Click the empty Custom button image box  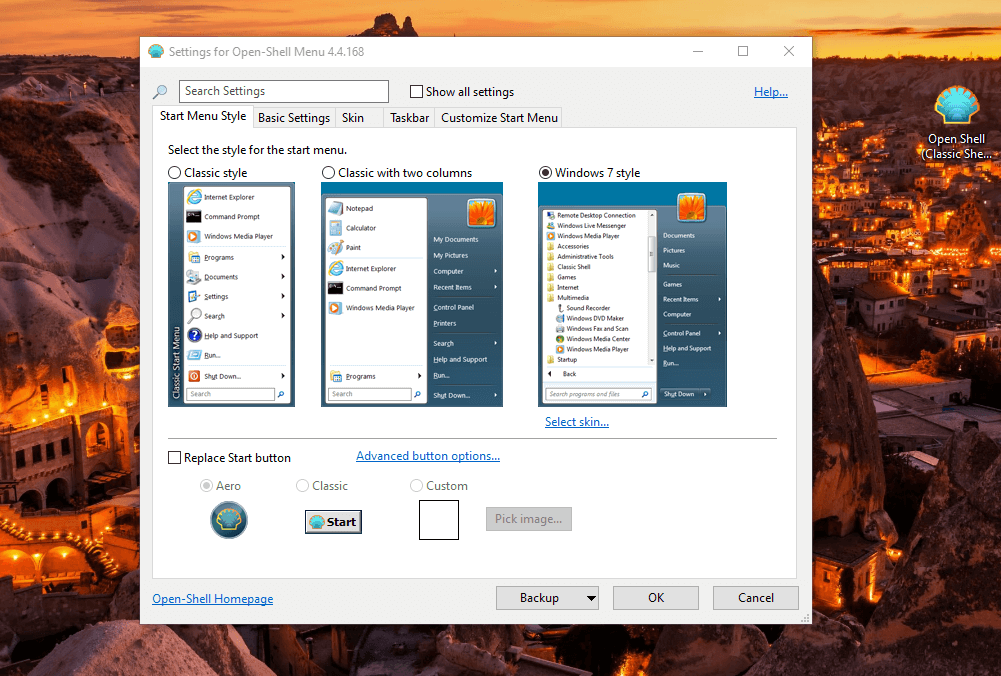pyautogui.click(x=438, y=520)
